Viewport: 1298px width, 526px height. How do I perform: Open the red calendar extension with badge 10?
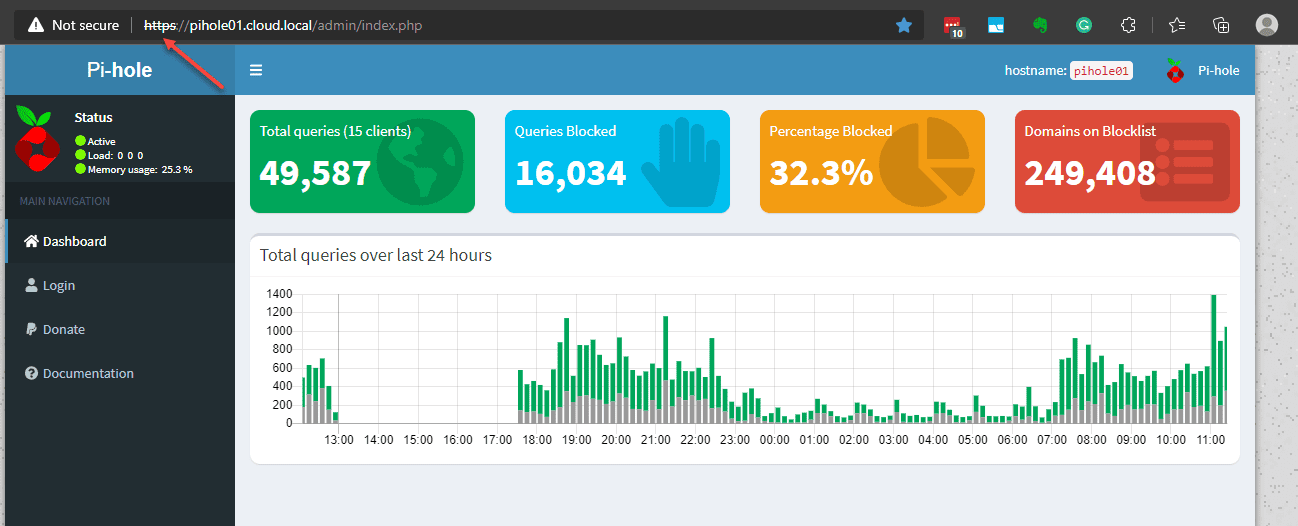pyautogui.click(x=953, y=26)
